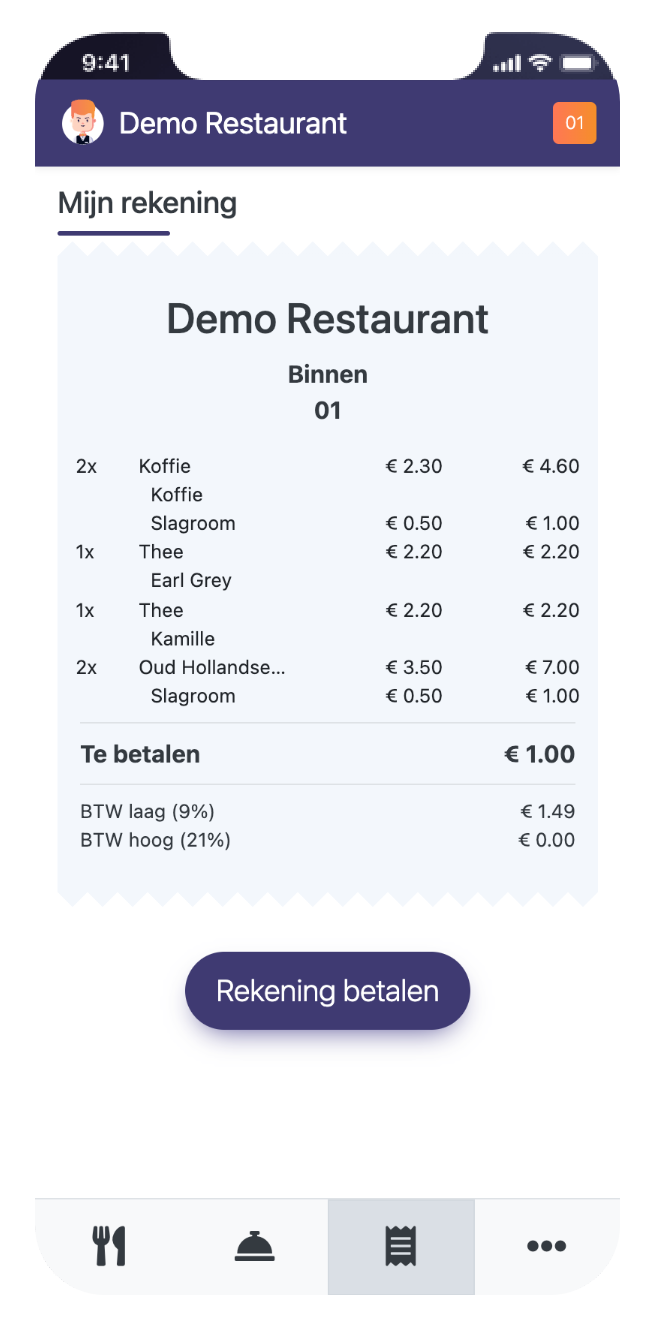Viewport: 656px width, 1326px height.
Task: Tap the Thee Earl Grey item
Action: (x=328, y=566)
